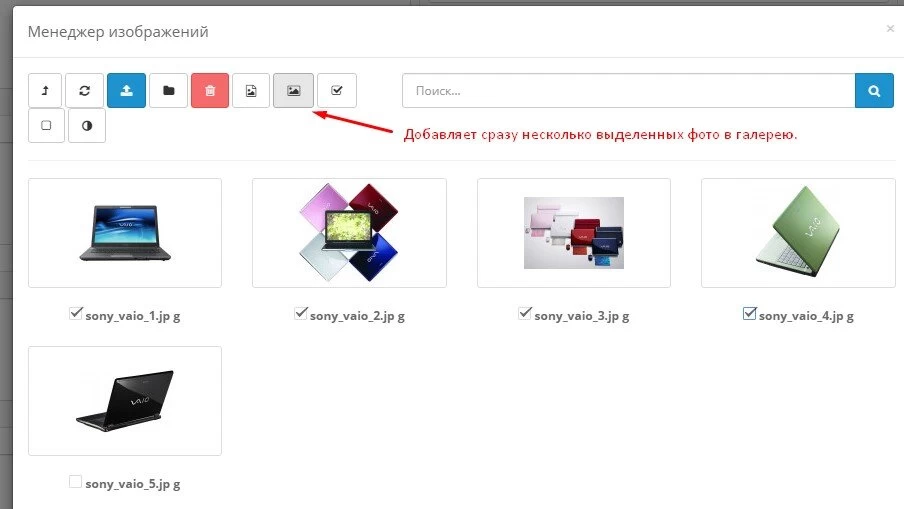Open the sony_vaio_3 thumbnail
The image size is (904, 509).
click(574, 233)
